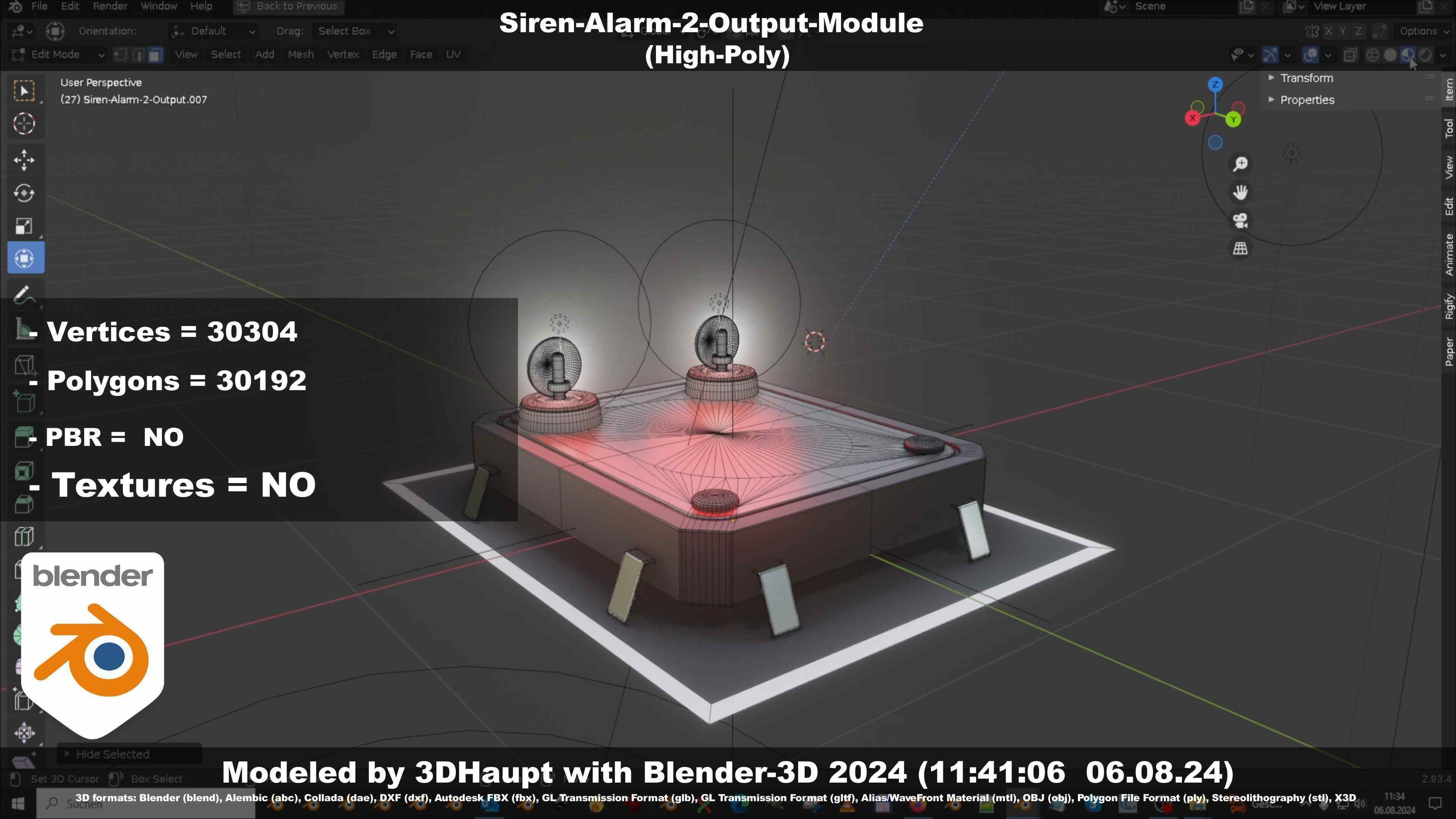Switch perspective/orthographic grid icon
This screenshot has width=1456, height=819.
(1241, 248)
